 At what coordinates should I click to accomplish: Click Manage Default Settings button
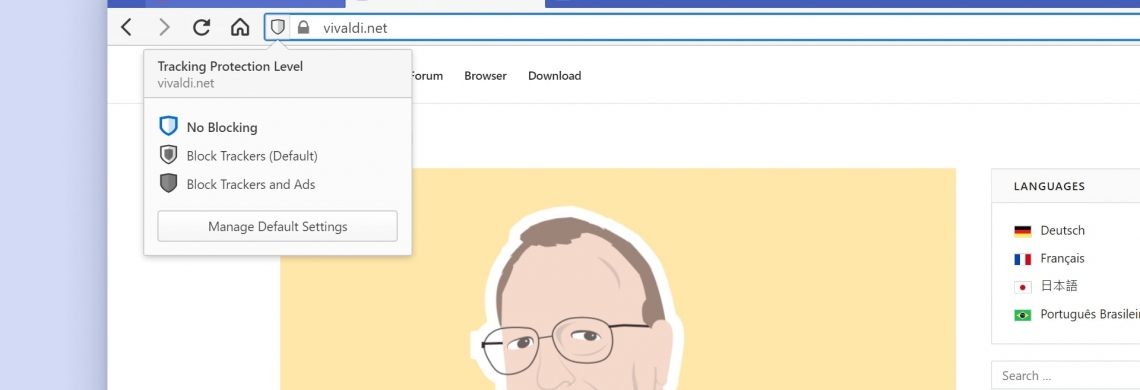(278, 226)
